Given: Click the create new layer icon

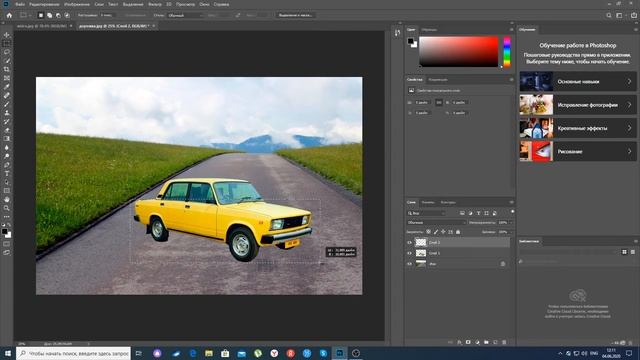Looking at the screenshot, I should pyautogui.click(x=495, y=342).
